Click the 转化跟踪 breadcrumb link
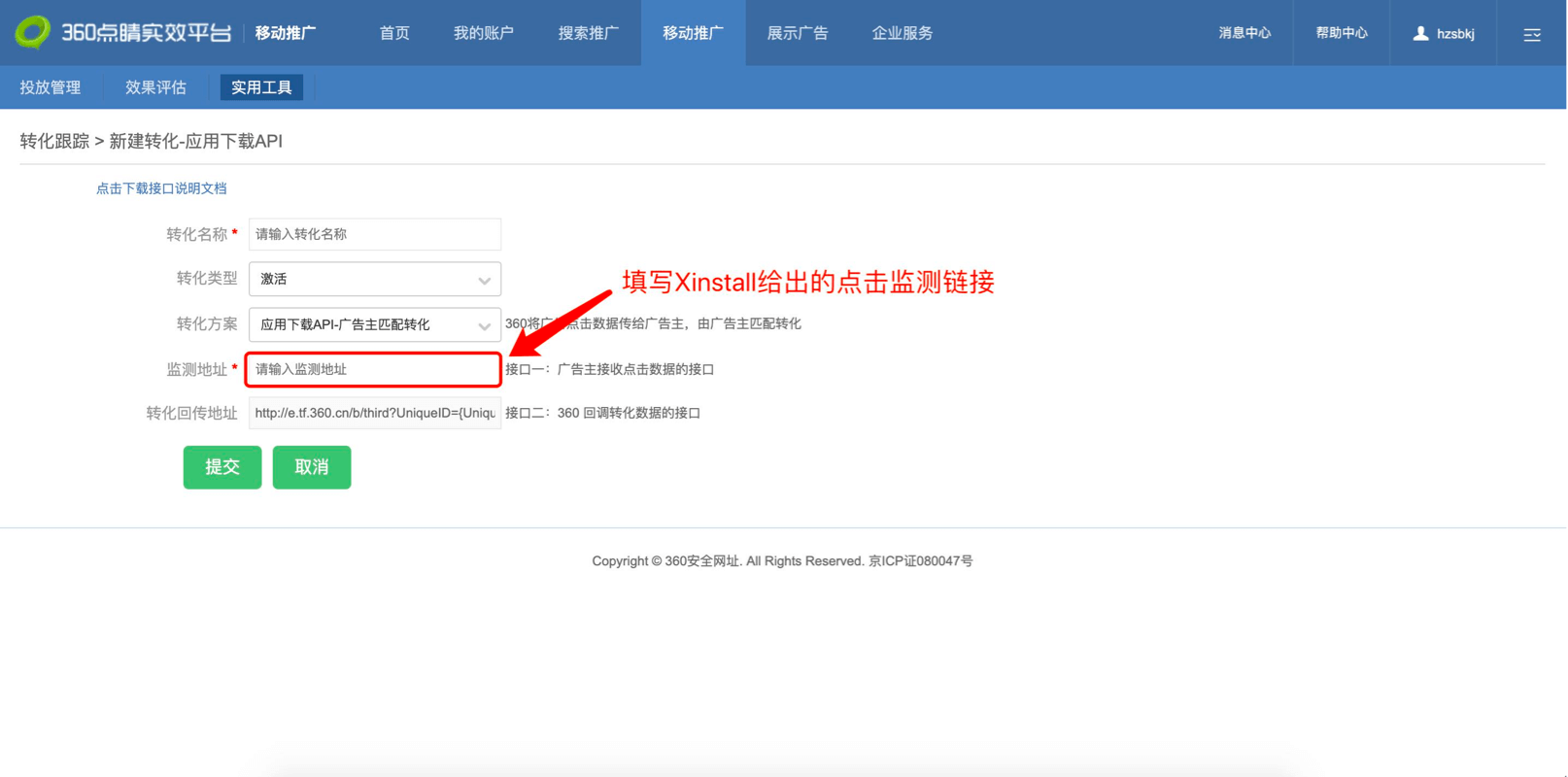Viewport: 1568px width, 777px height. (54, 142)
